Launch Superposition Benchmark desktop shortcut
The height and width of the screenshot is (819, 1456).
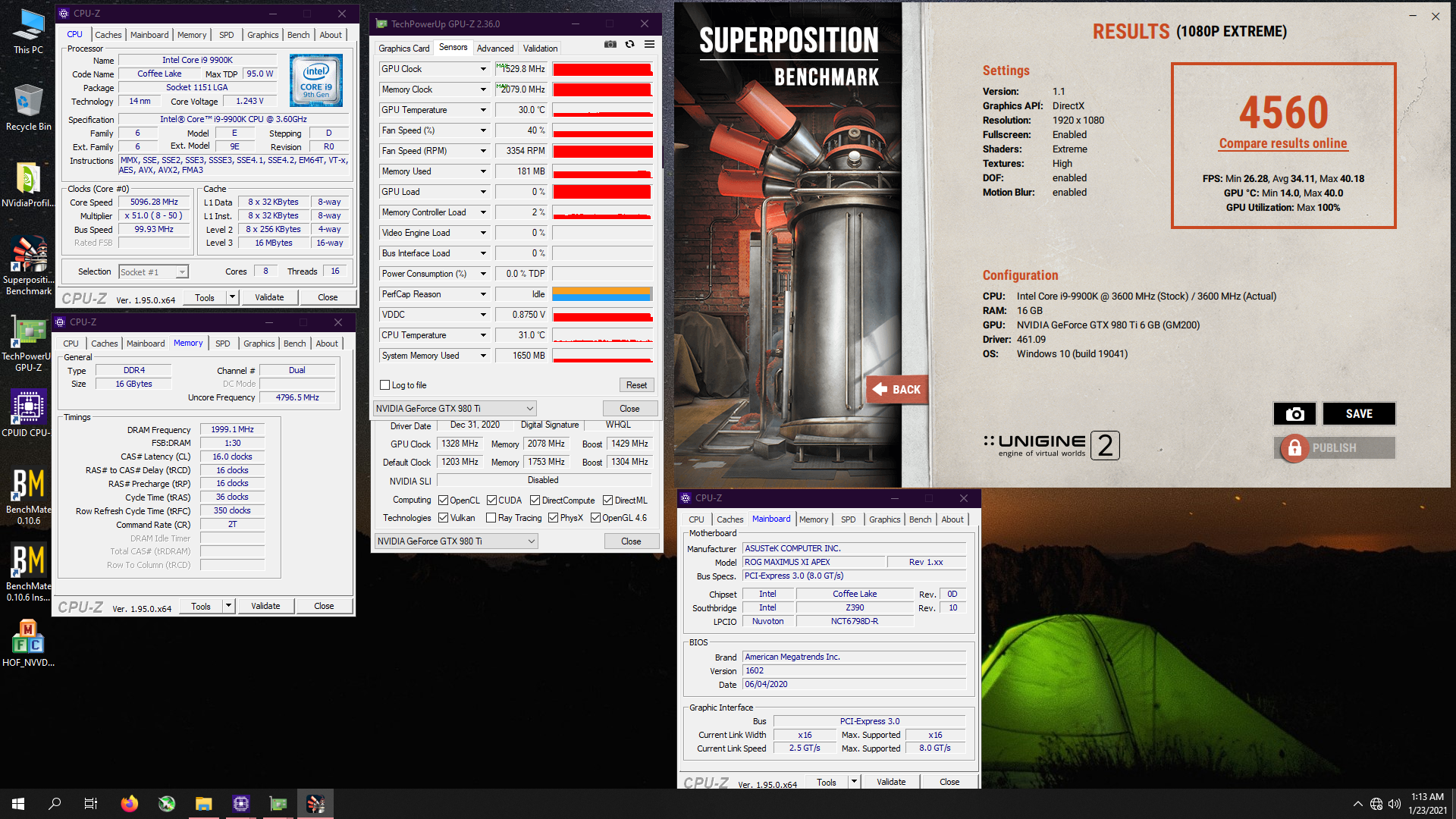click(28, 265)
